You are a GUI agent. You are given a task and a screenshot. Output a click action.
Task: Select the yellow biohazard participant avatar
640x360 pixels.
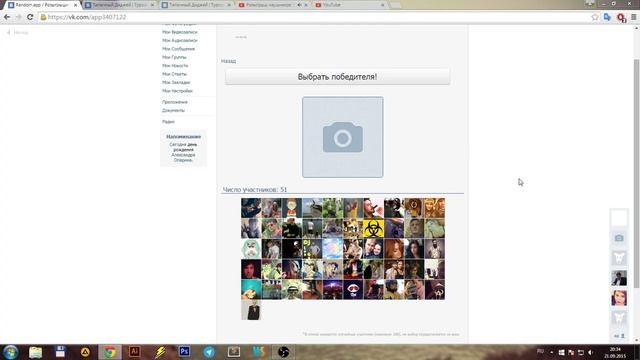[x=373, y=229]
